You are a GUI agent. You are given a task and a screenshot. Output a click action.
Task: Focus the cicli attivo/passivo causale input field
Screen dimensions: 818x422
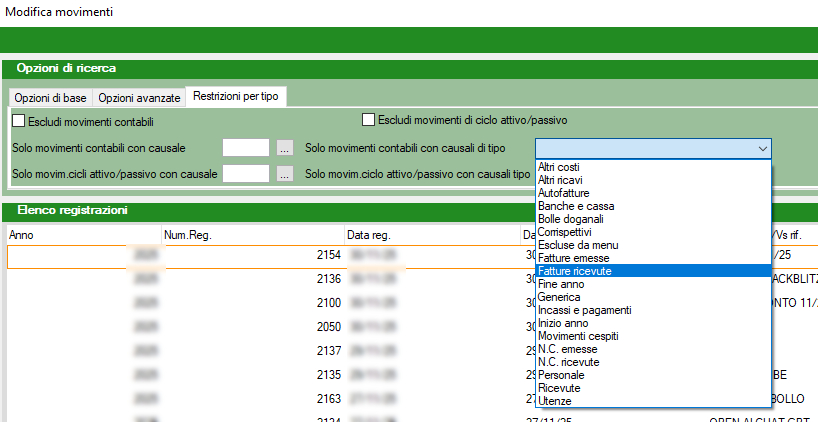point(246,174)
